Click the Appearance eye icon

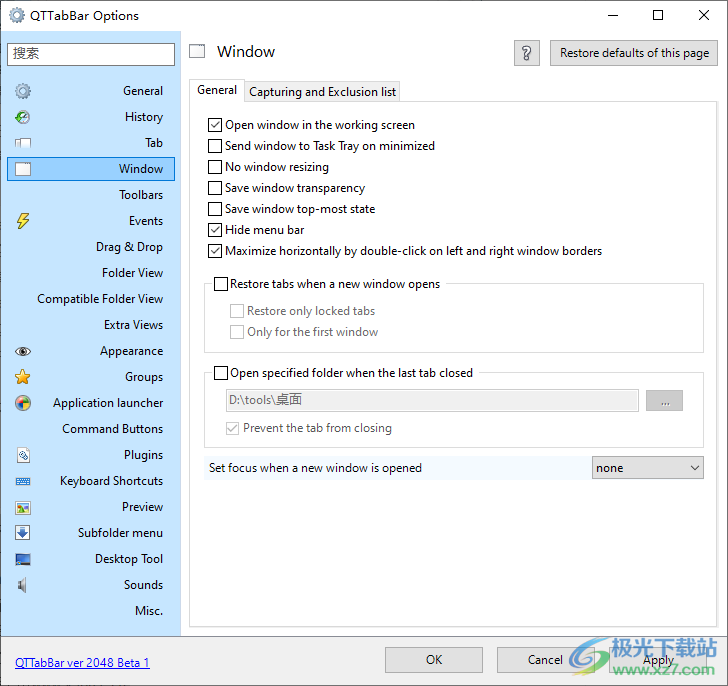(x=23, y=351)
